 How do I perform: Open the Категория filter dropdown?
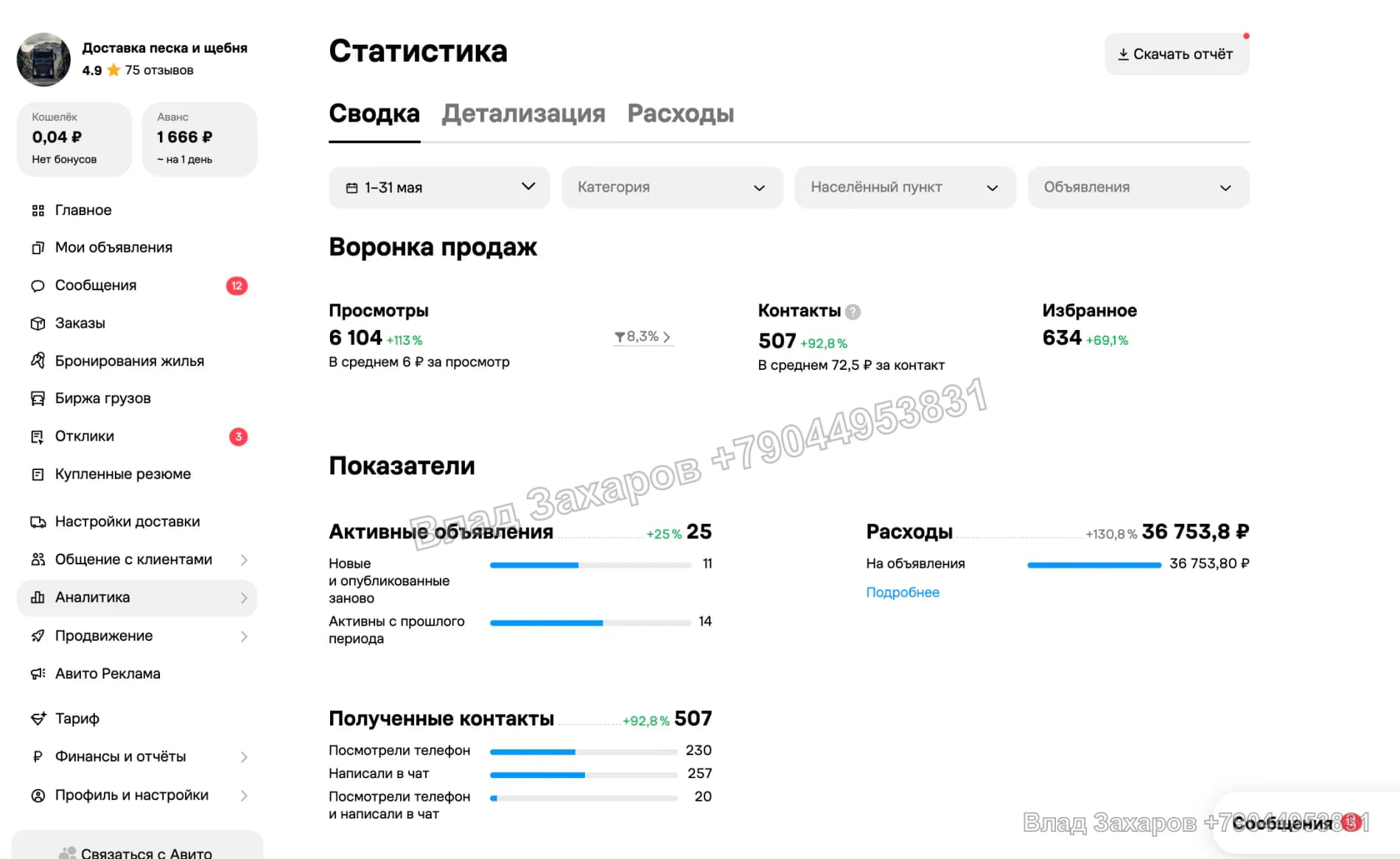click(x=672, y=187)
